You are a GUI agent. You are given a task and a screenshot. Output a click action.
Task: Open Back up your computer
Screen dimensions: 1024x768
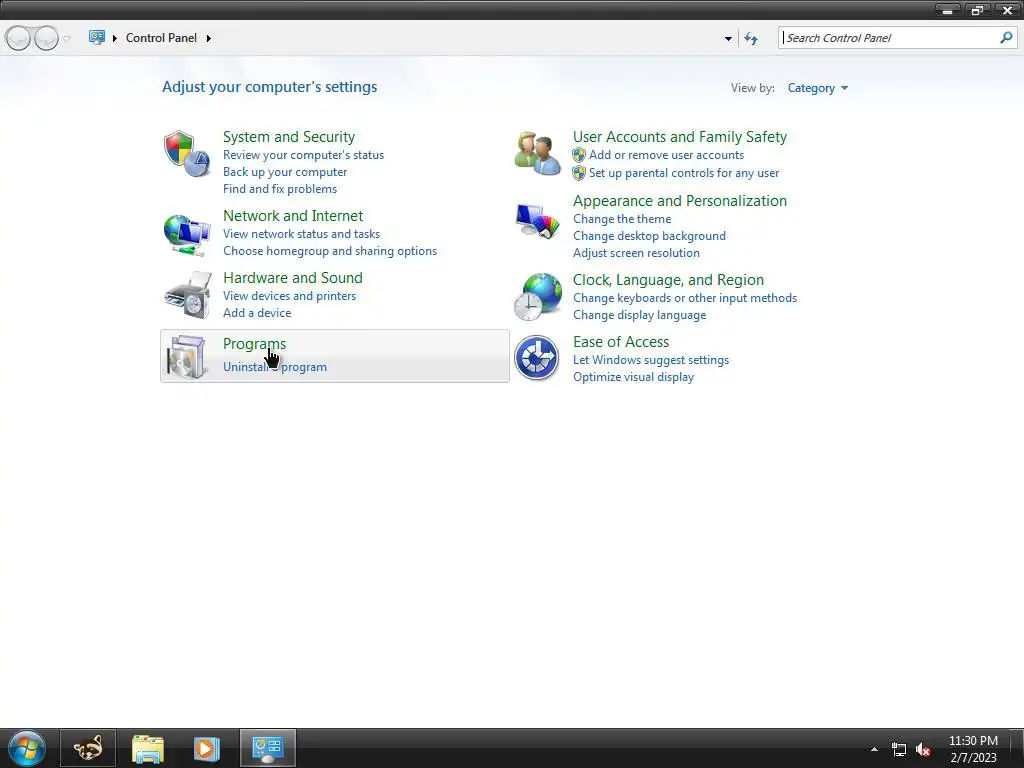285,172
